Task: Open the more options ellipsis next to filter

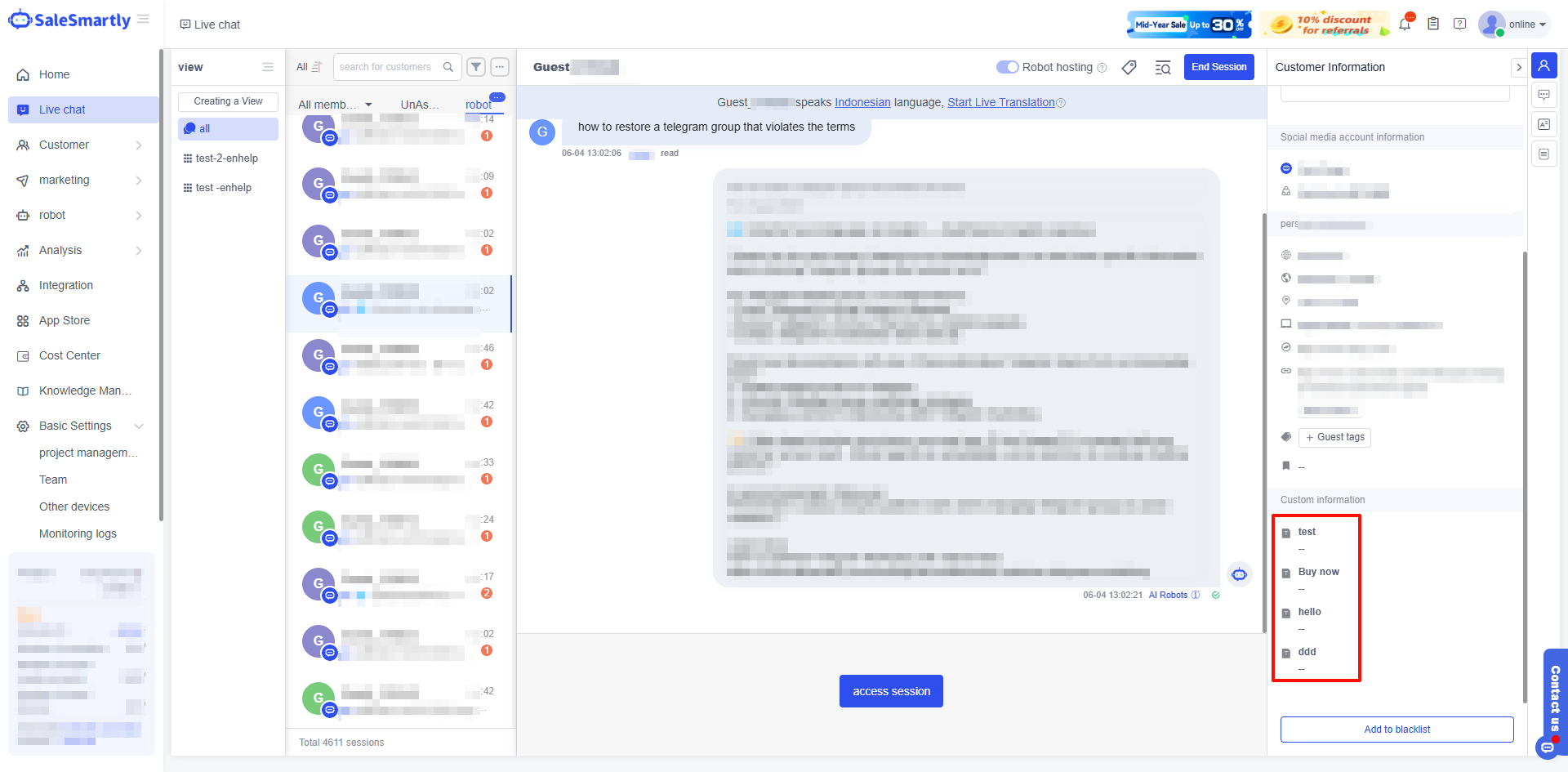Action: pyautogui.click(x=500, y=67)
